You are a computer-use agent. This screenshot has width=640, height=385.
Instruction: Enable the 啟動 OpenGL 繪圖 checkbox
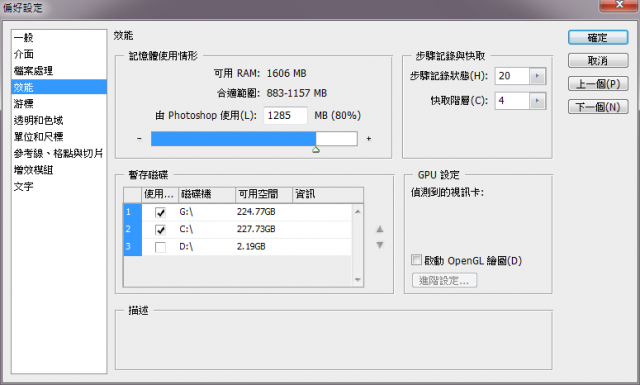[x=416, y=260]
